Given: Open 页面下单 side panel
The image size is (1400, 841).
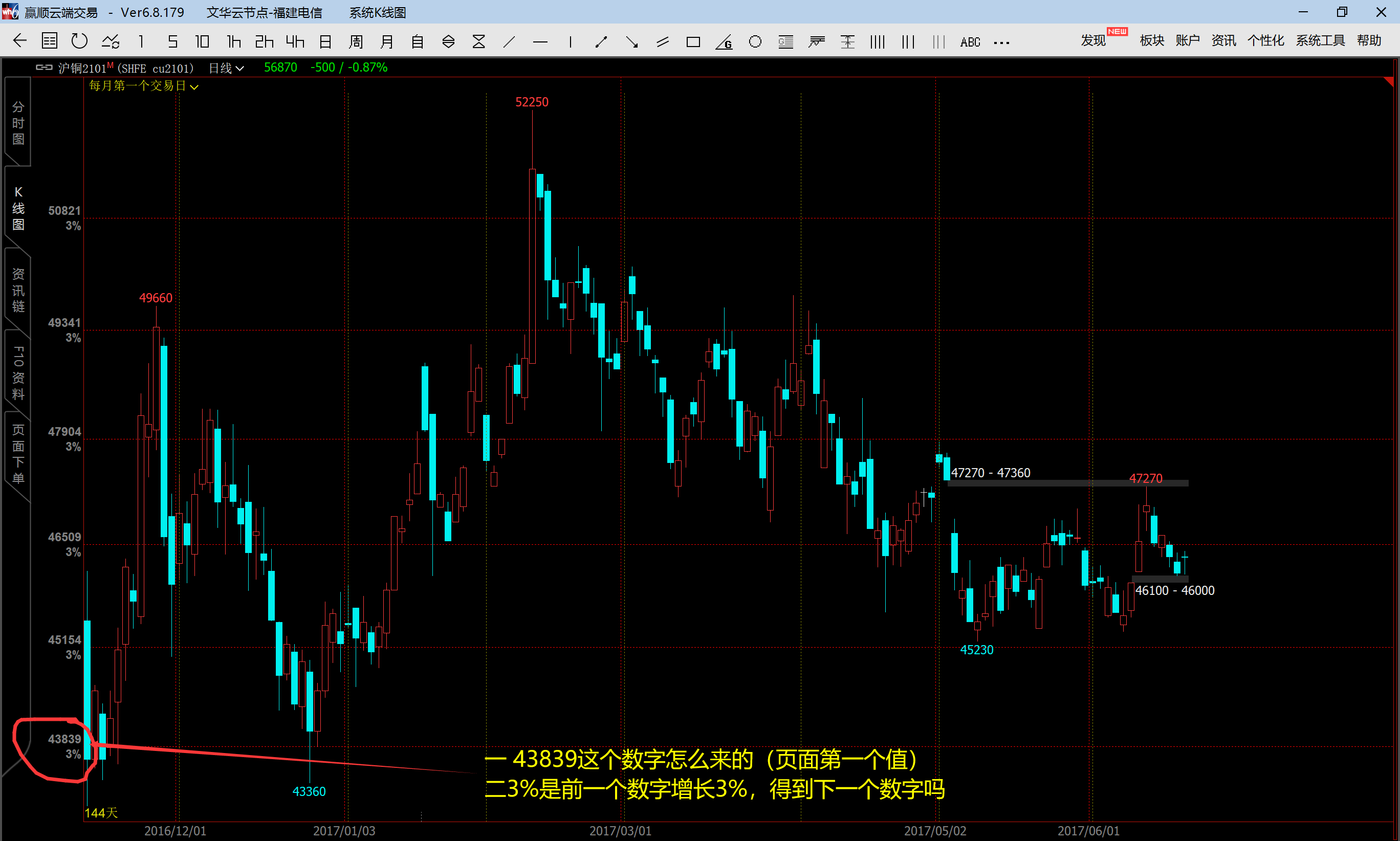Looking at the screenshot, I should (x=18, y=453).
